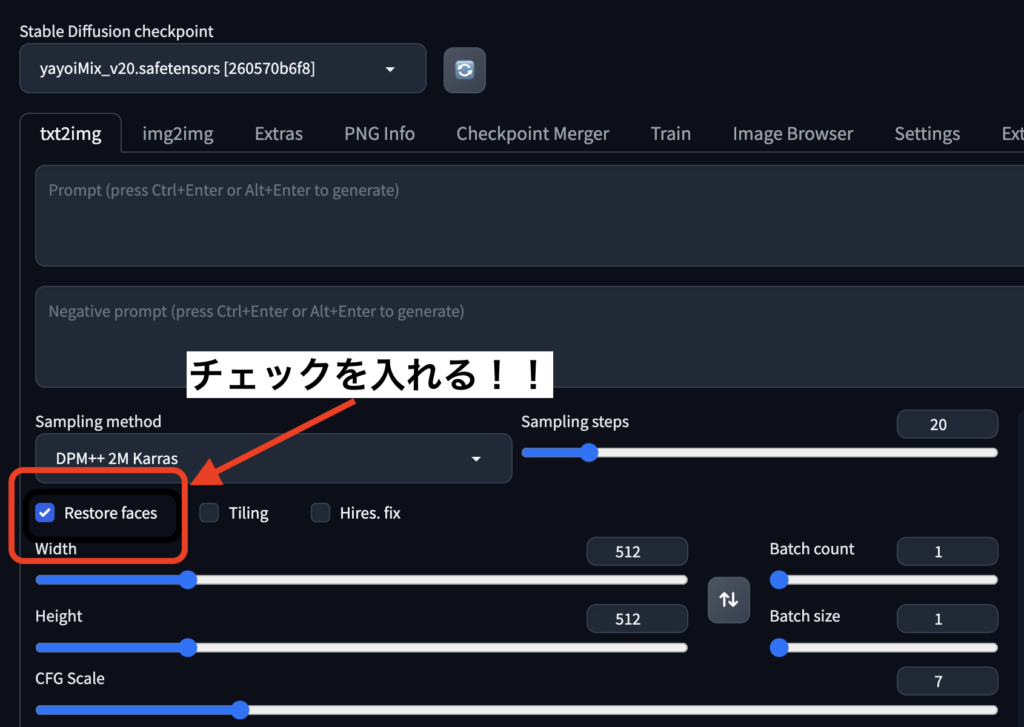Open the Stable Diffusion checkpoint dropdown
Image resolution: width=1024 pixels, height=727 pixels.
[222, 69]
